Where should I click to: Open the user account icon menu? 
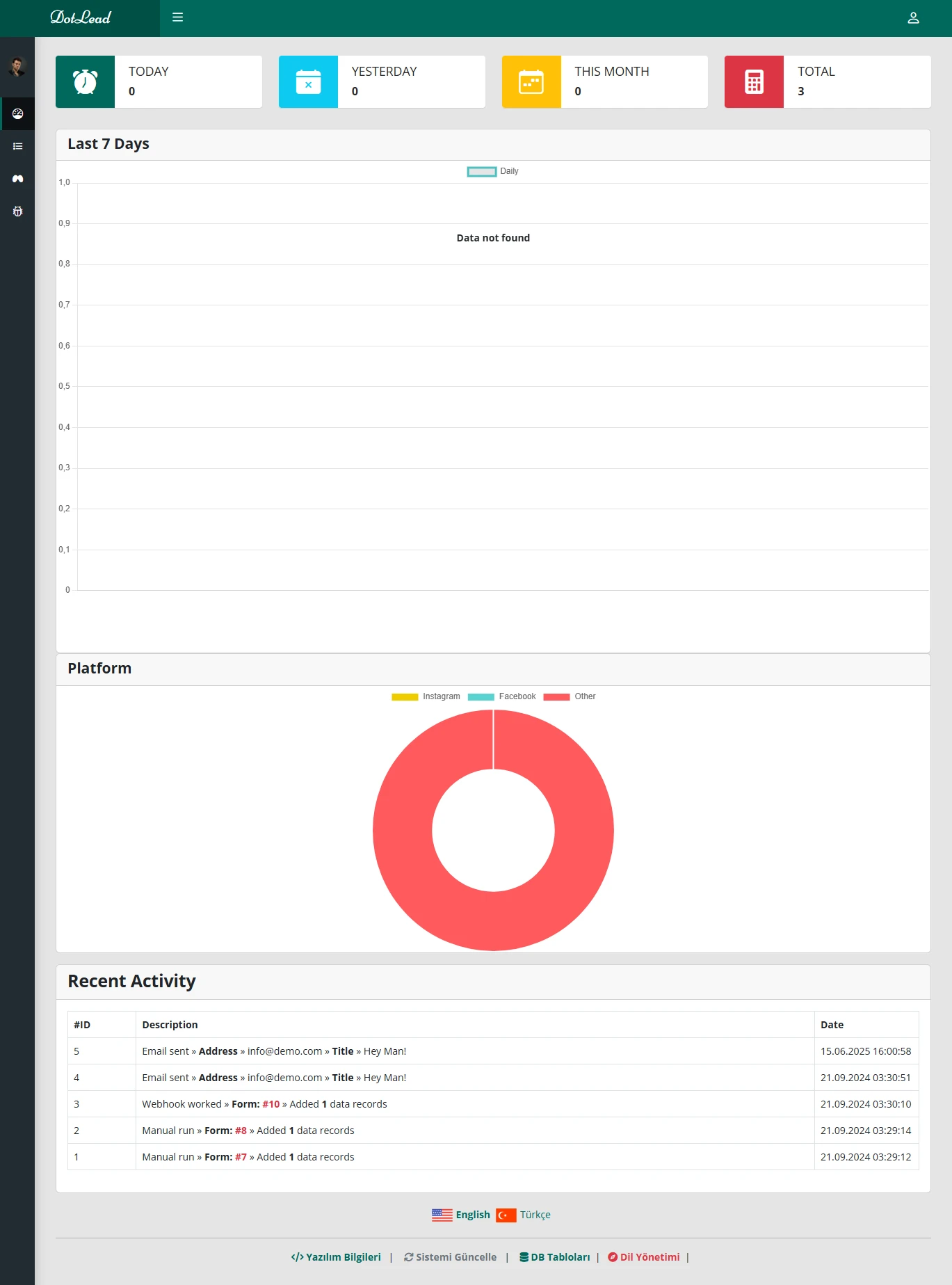(x=913, y=18)
